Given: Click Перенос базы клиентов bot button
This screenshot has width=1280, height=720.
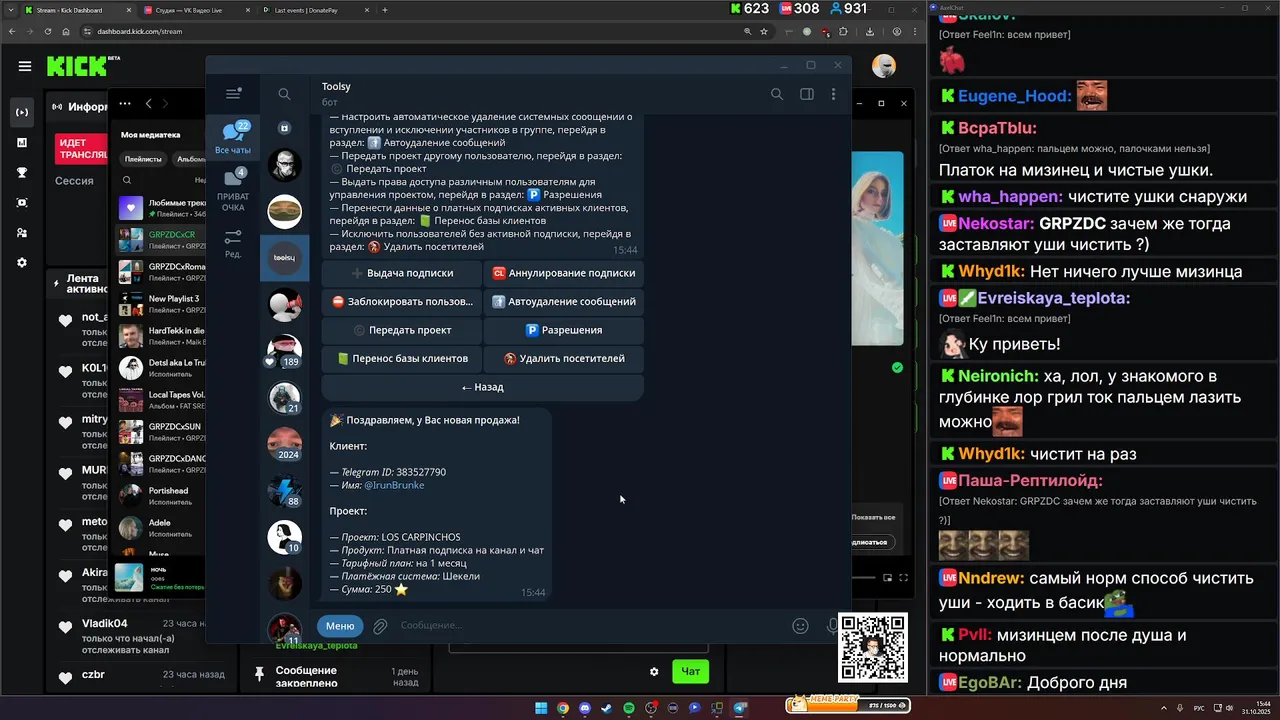Looking at the screenshot, I should pyautogui.click(x=402, y=358).
